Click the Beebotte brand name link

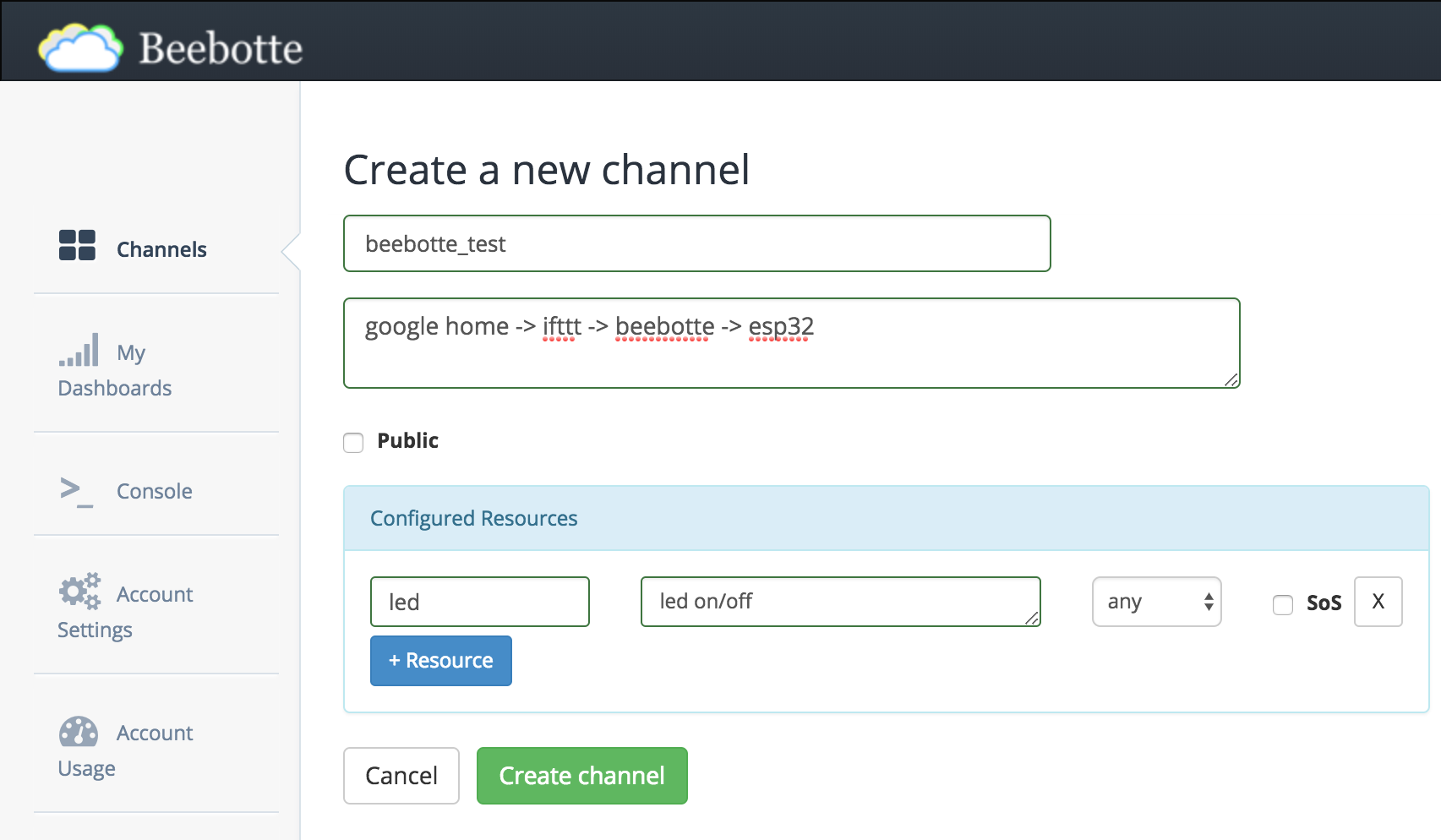pos(221,48)
